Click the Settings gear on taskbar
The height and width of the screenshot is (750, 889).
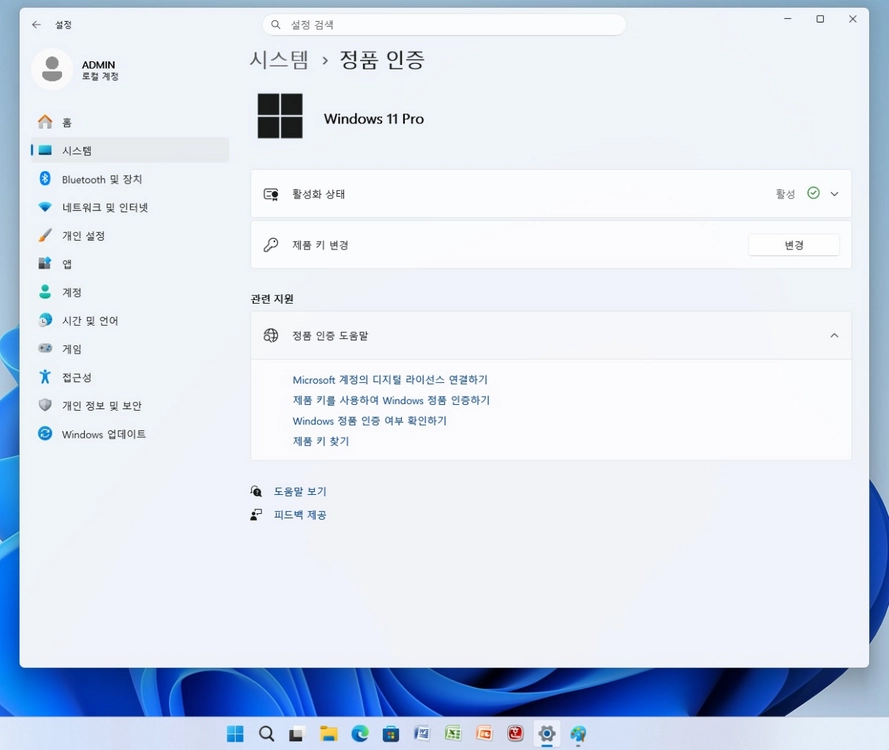click(x=547, y=734)
